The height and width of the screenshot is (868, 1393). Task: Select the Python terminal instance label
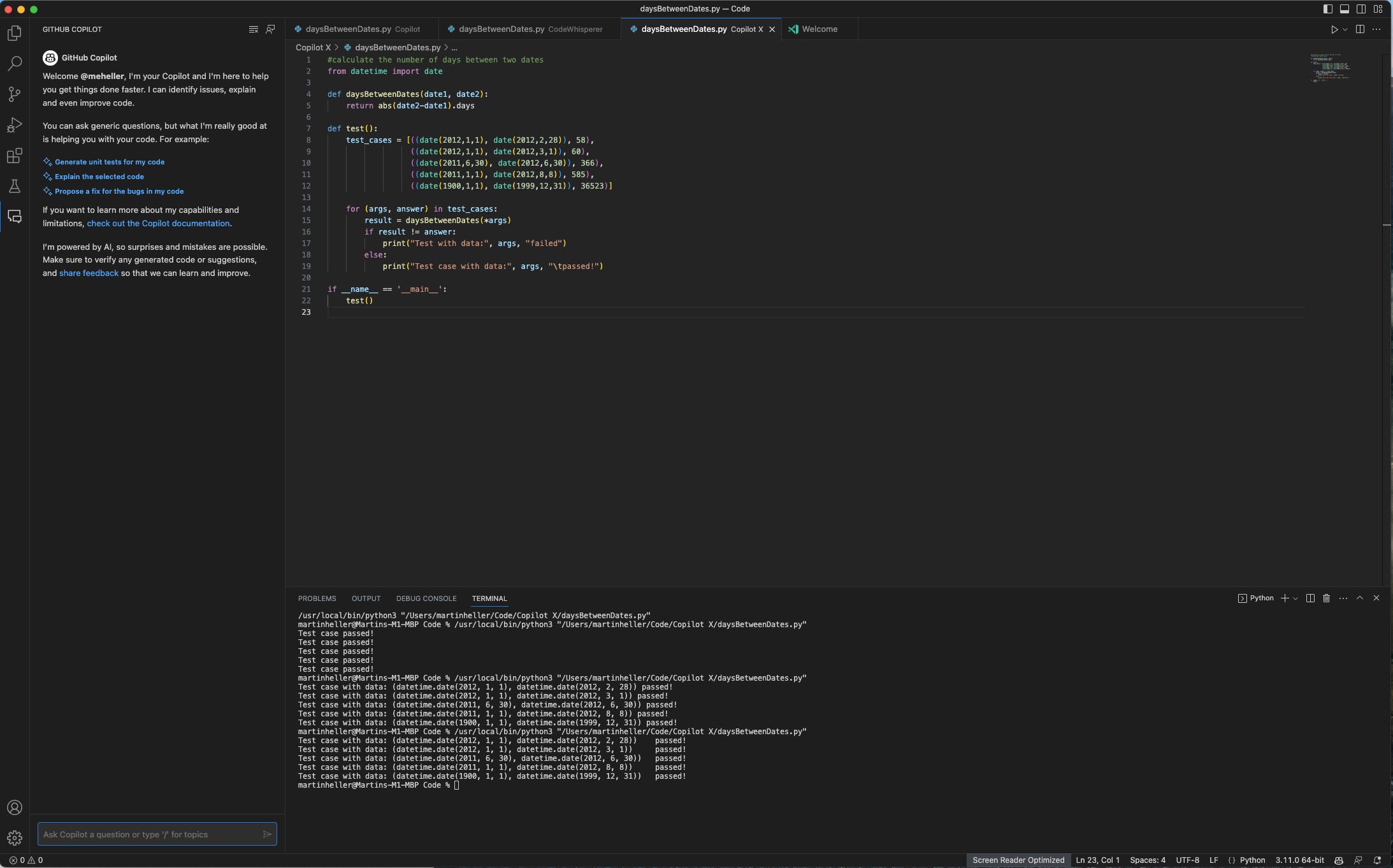click(1255, 598)
